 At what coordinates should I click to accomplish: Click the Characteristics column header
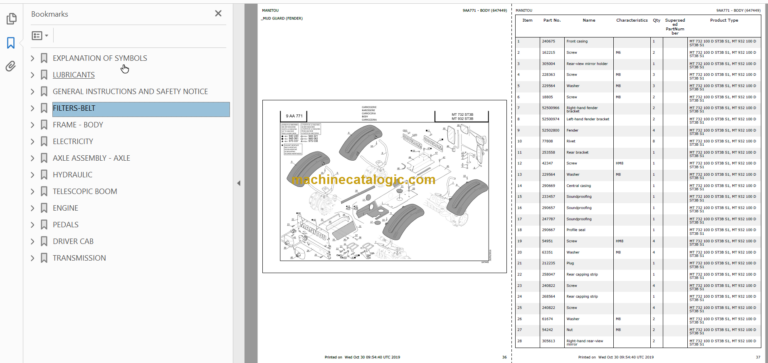pos(632,21)
